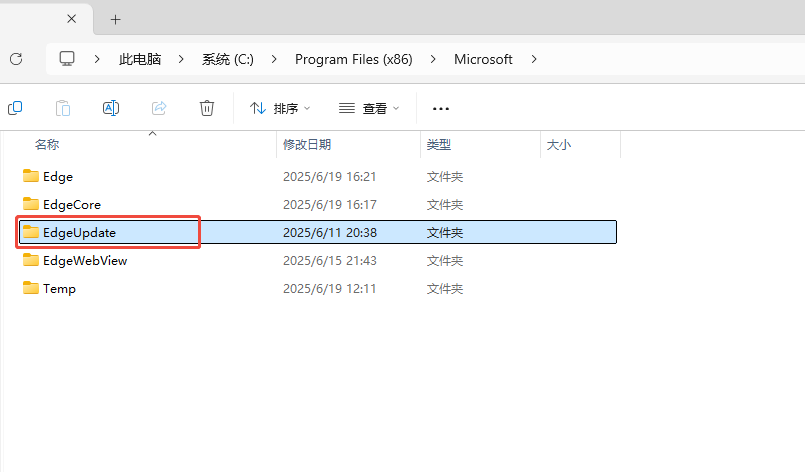Click the paste icon in toolbar
Screen dimensions: 805x472
click(63, 108)
